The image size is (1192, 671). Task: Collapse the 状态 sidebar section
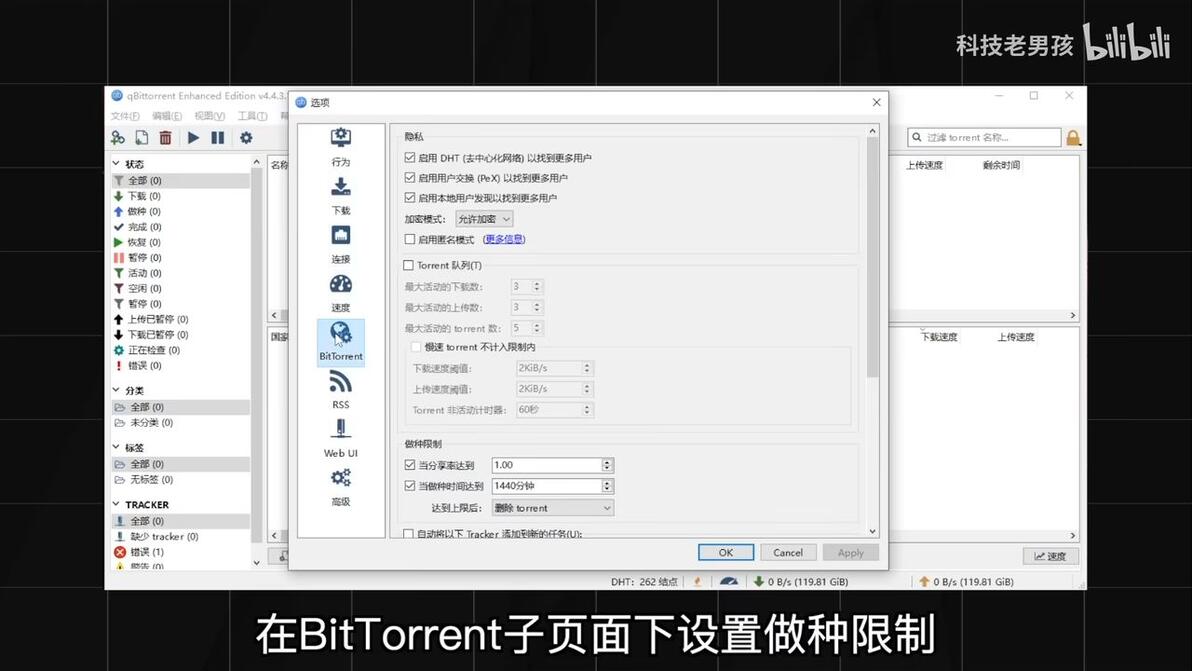tap(116, 163)
